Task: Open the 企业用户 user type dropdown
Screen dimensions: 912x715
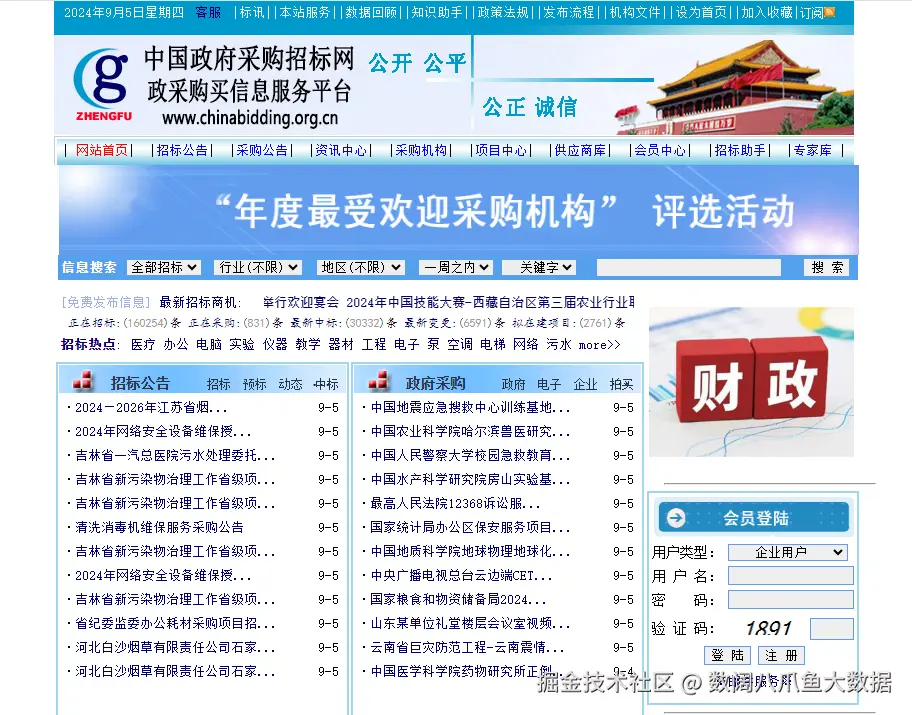Action: [x=788, y=552]
